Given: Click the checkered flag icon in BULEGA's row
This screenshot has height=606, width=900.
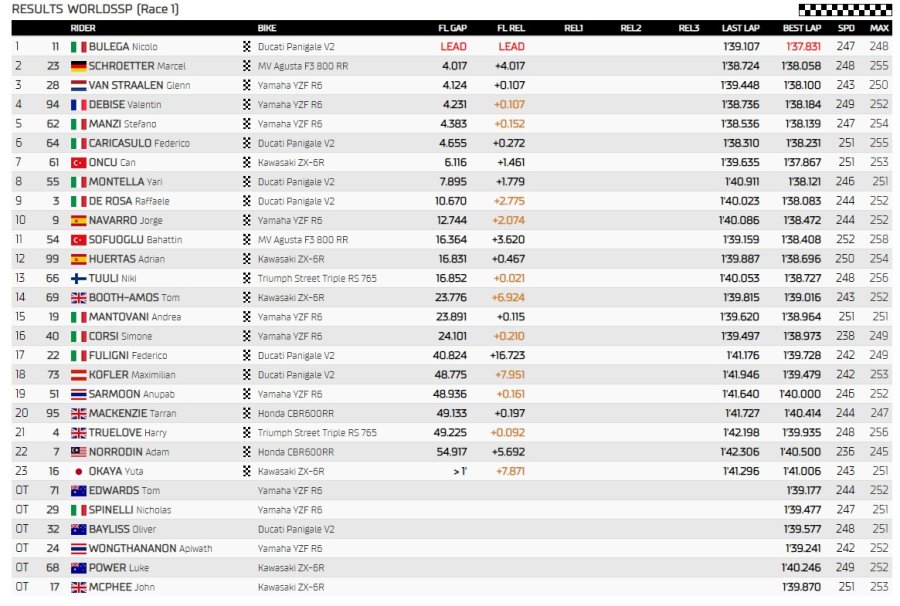Looking at the screenshot, I should click(247, 47).
